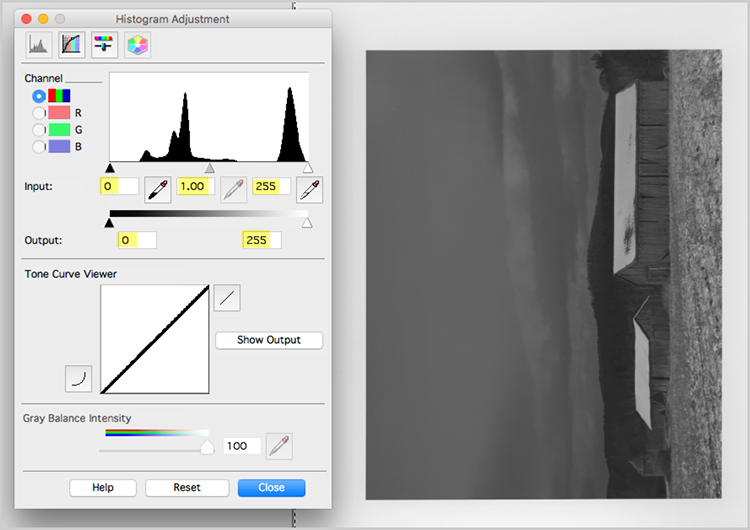Click the Help button

click(x=103, y=488)
